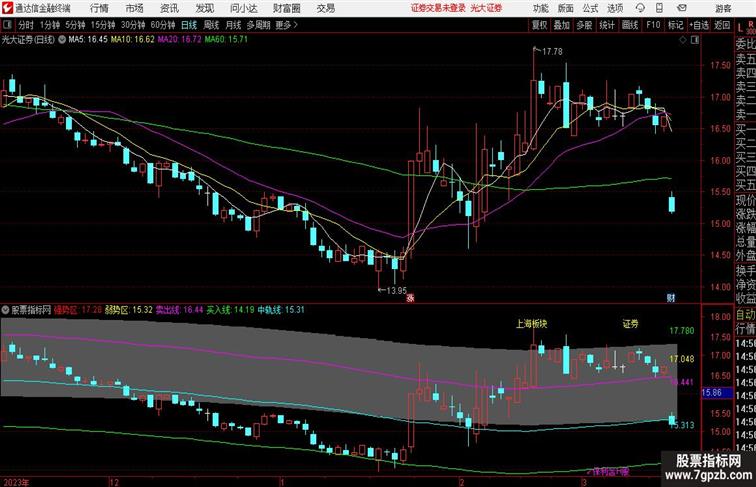Click the 通达信 red logo icon
Image resolution: width=756 pixels, height=487 pixels.
(7, 8)
